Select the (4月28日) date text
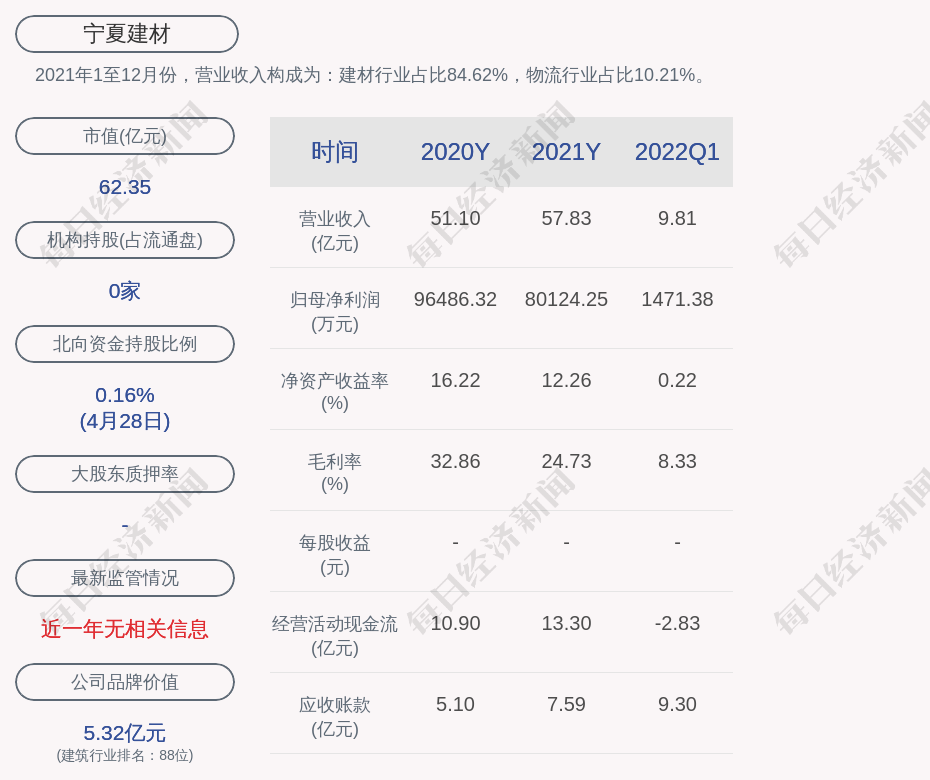Image resolution: width=930 pixels, height=780 pixels. pos(125,421)
